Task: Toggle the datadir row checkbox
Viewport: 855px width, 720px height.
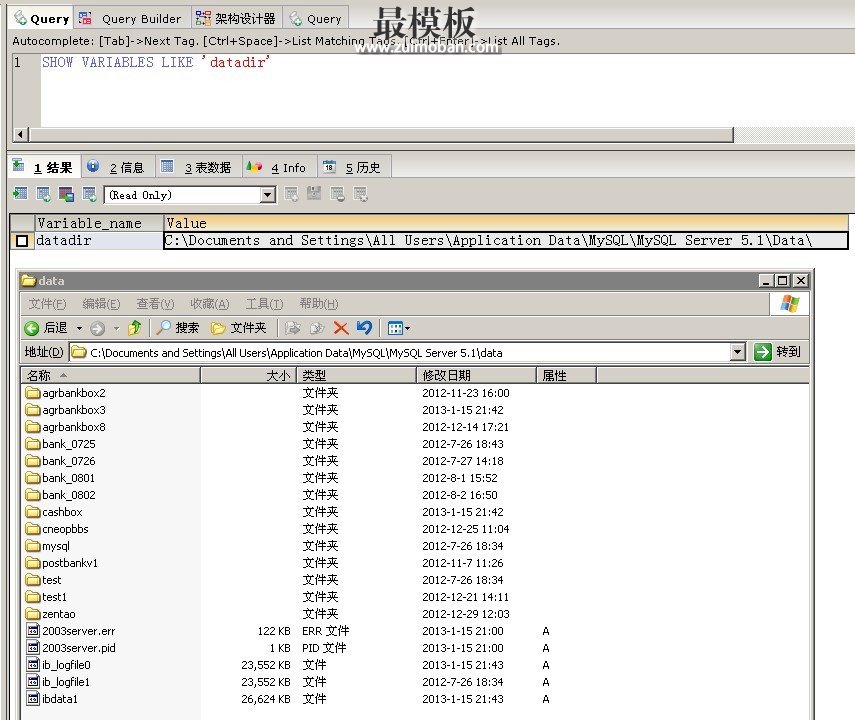Action: (22, 241)
